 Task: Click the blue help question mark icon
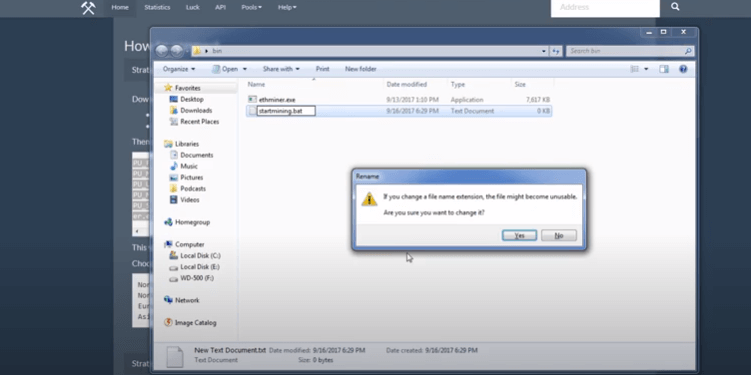point(683,69)
